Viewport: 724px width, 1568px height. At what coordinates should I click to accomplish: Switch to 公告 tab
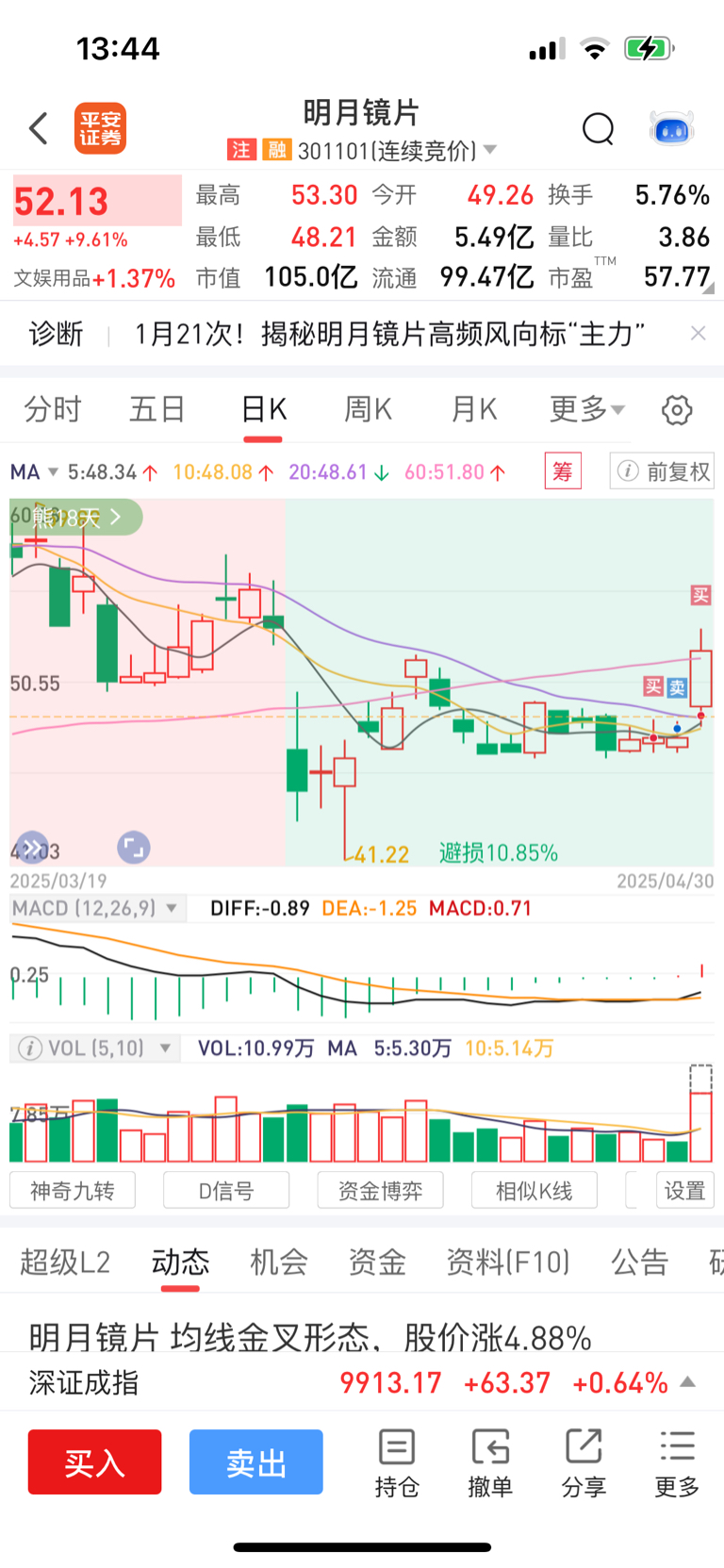coord(640,1262)
